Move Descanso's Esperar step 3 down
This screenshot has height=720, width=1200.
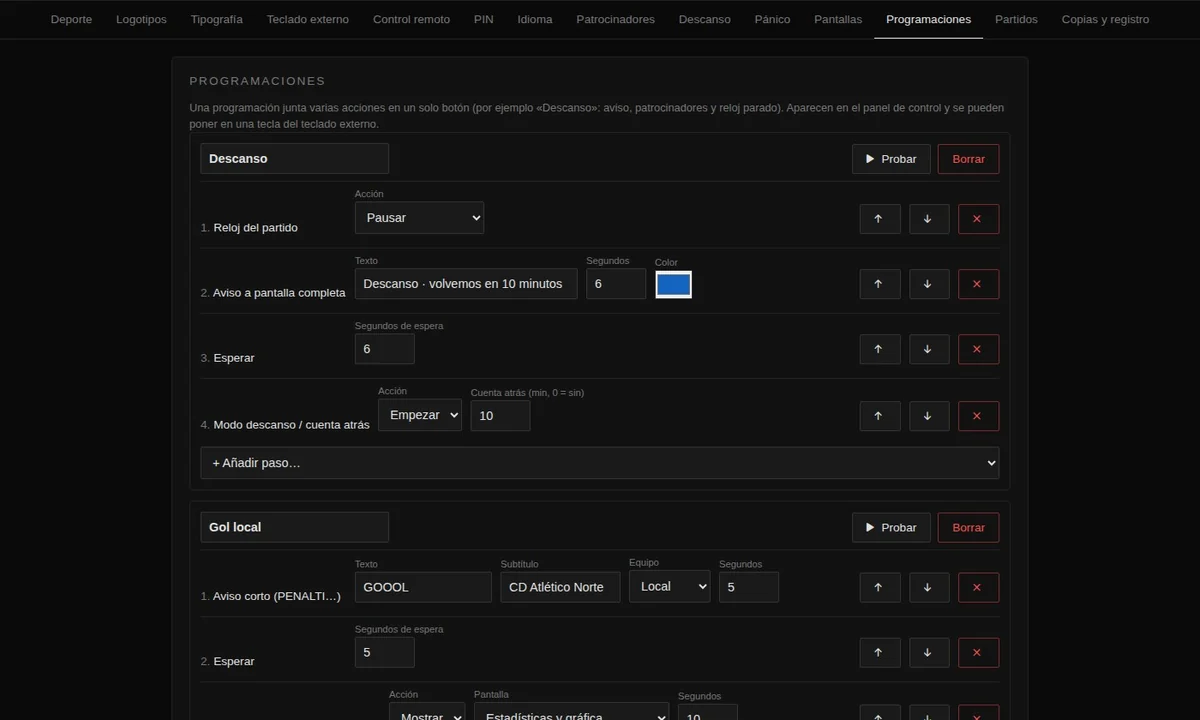(929, 349)
